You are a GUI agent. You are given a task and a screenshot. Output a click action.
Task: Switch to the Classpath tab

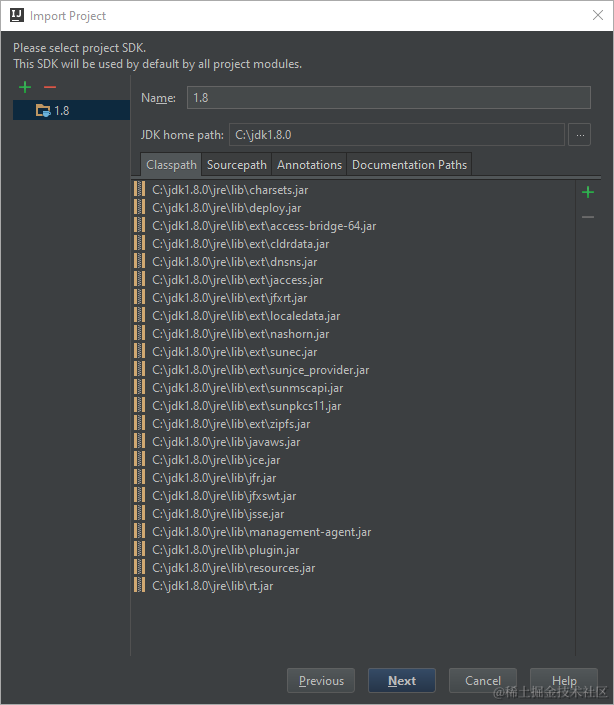click(x=171, y=165)
